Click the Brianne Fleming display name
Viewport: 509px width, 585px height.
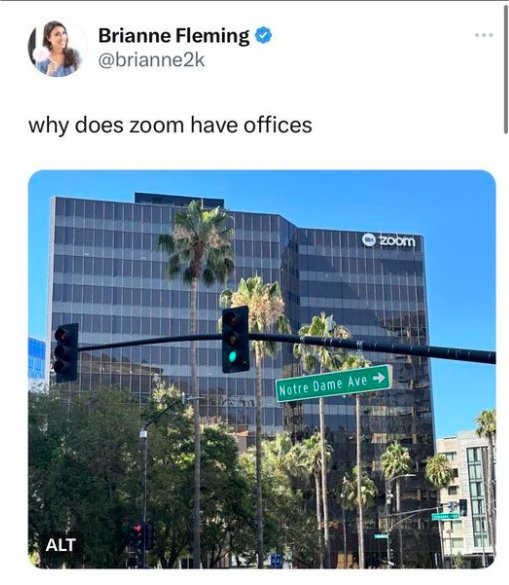tap(174, 36)
